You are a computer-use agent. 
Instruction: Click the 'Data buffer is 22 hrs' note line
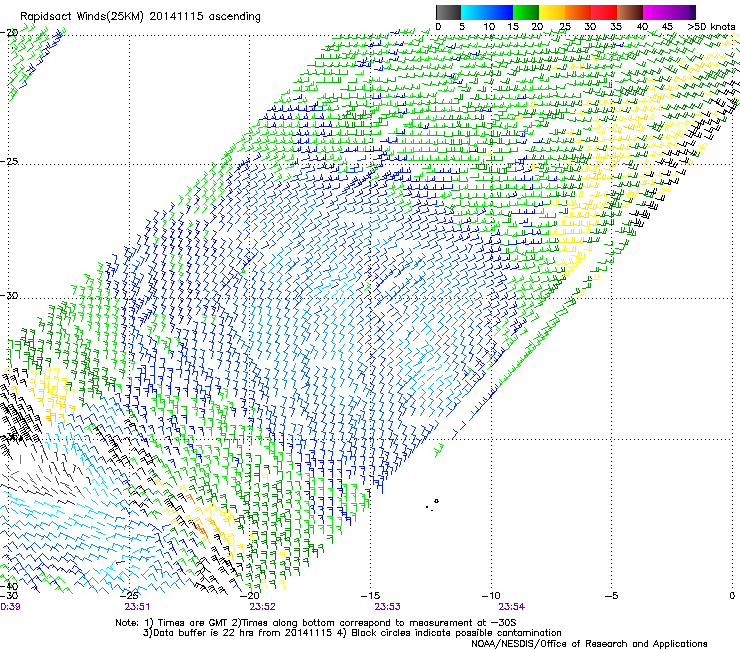pyautogui.click(x=352, y=633)
